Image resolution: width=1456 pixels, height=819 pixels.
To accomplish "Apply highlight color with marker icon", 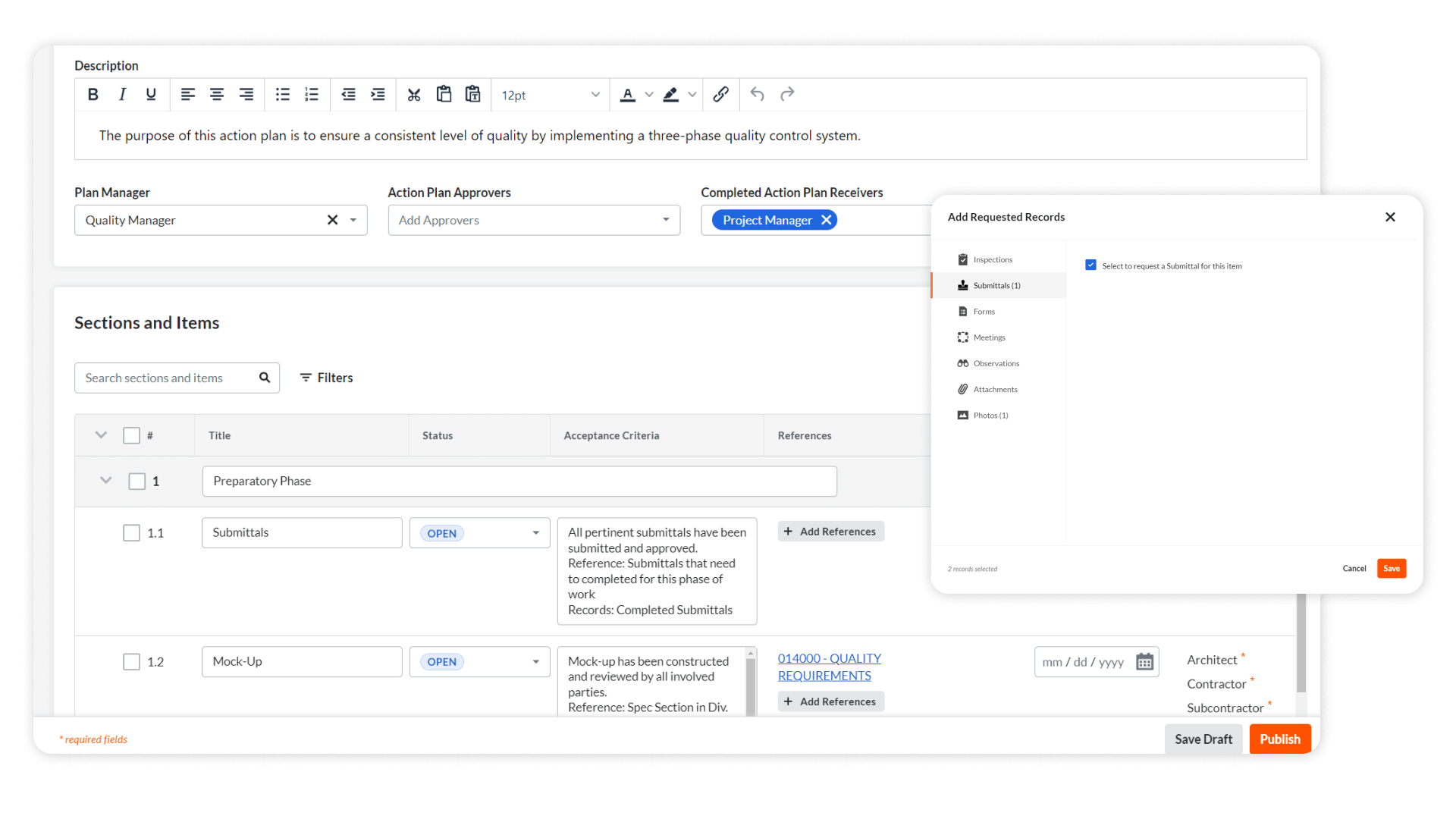I will [670, 95].
